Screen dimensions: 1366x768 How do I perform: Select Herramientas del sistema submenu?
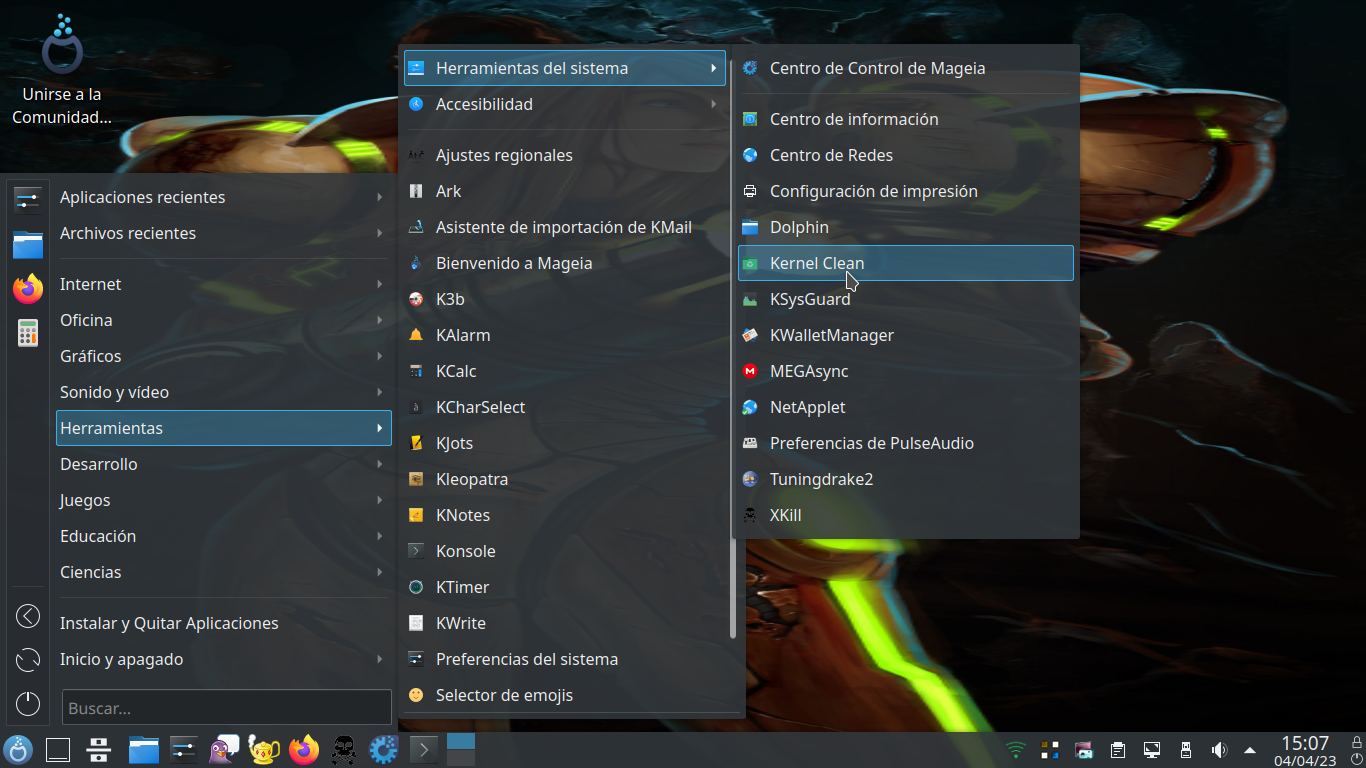click(565, 68)
